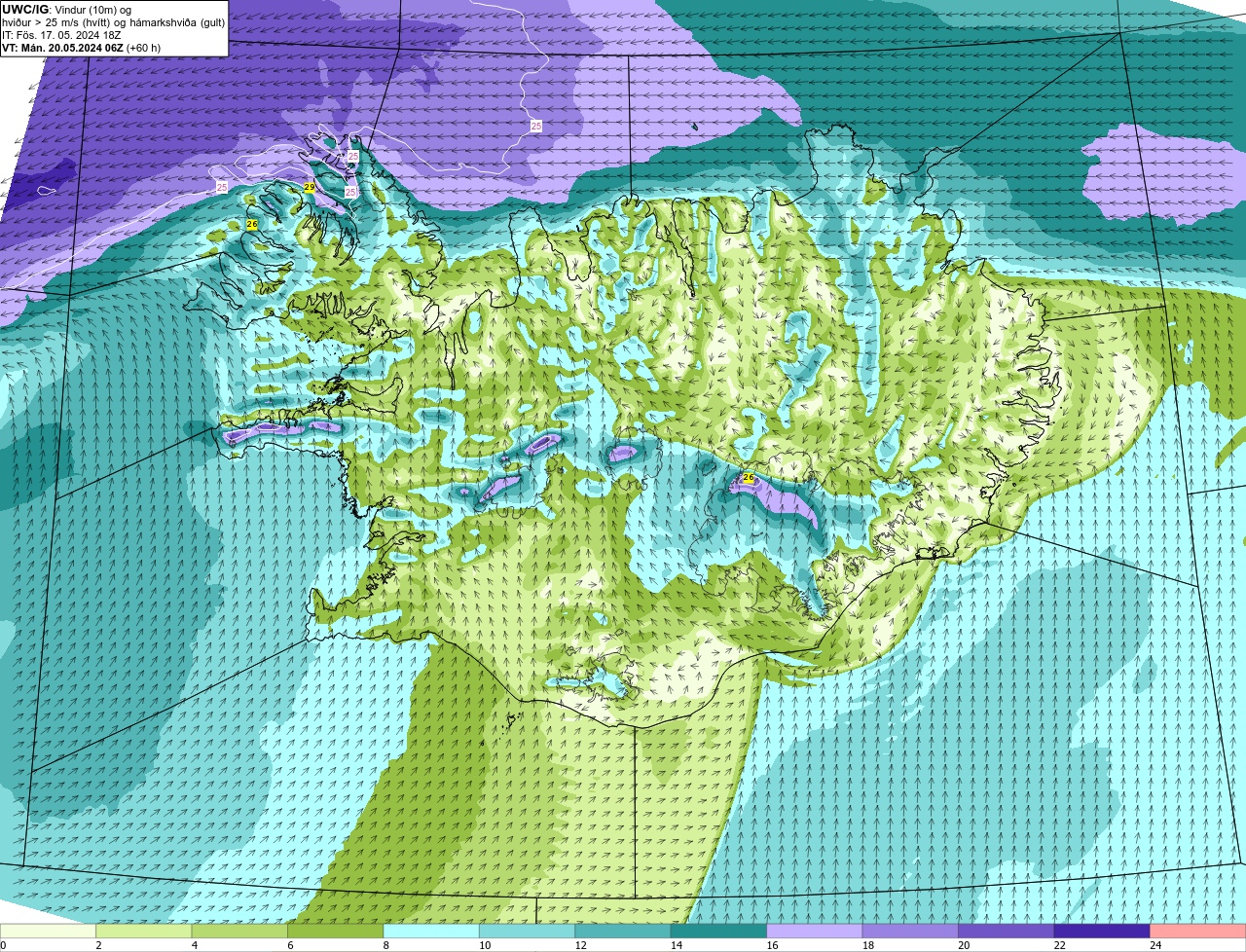The image size is (1246, 952).
Task: Click the 4–6 m/s green legend swatch
Action: [x=239, y=931]
